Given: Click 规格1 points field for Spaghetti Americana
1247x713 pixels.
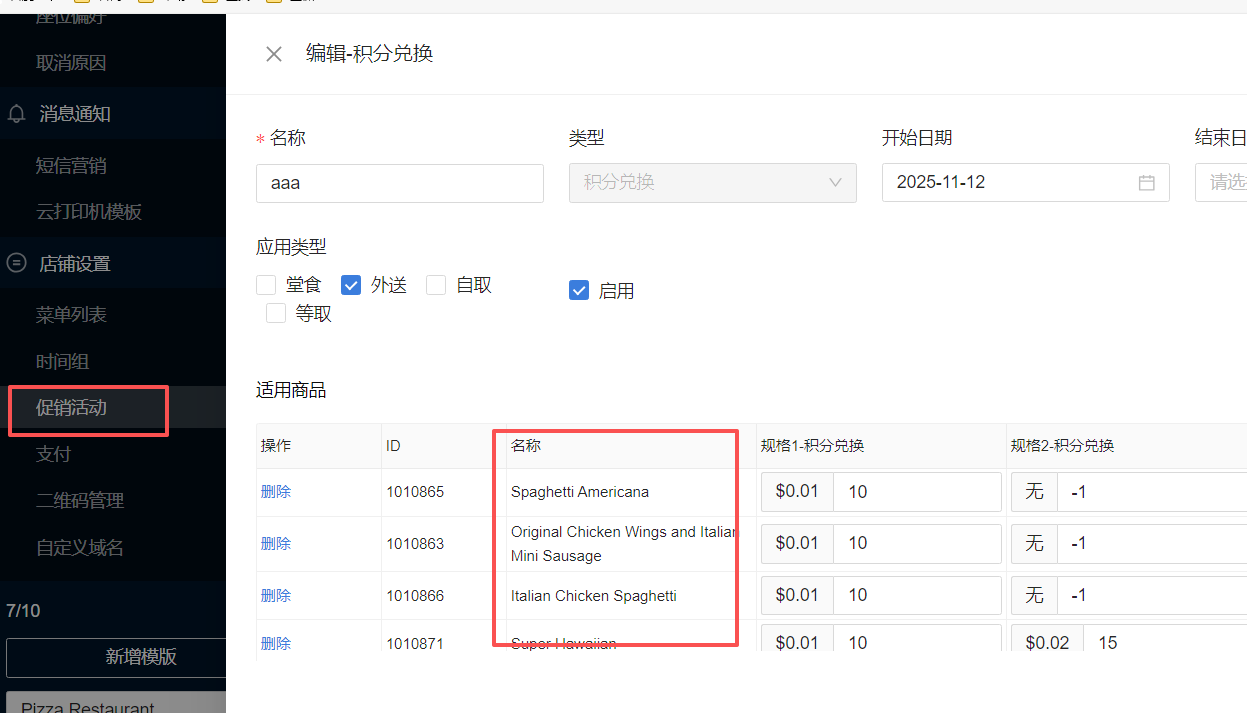Looking at the screenshot, I should tap(916, 492).
